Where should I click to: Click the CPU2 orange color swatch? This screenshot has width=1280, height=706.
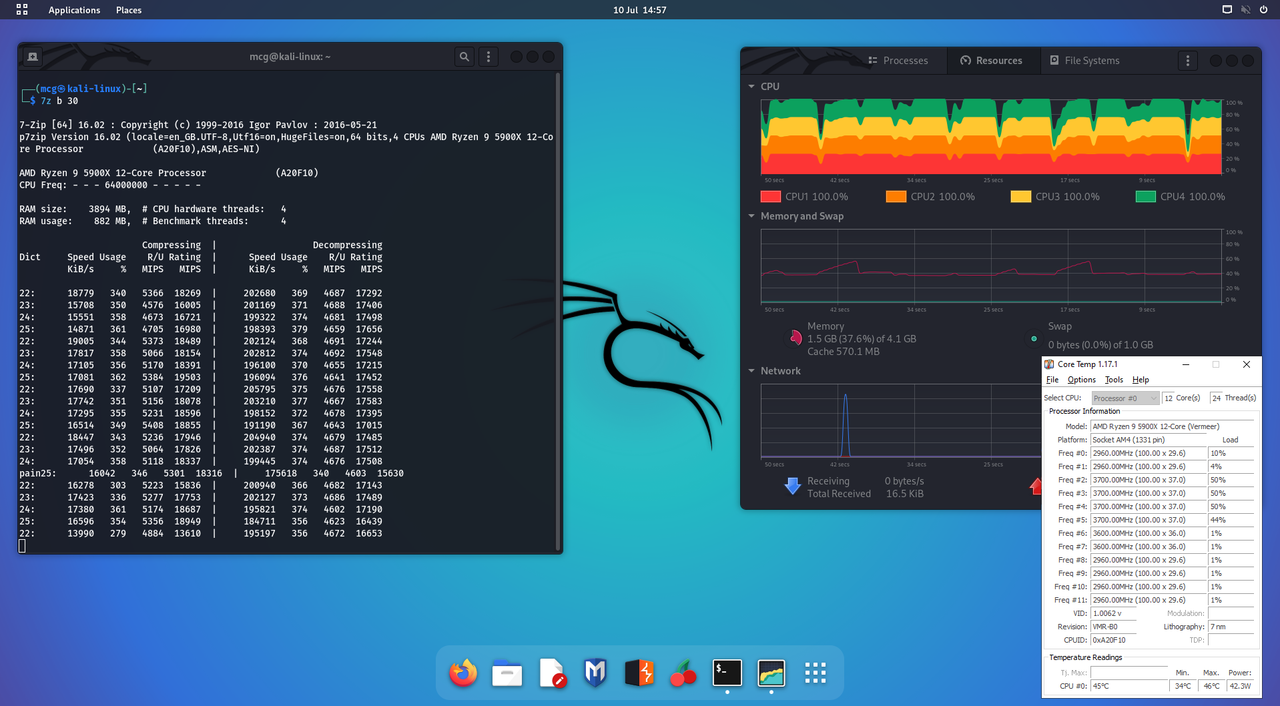[895, 197]
